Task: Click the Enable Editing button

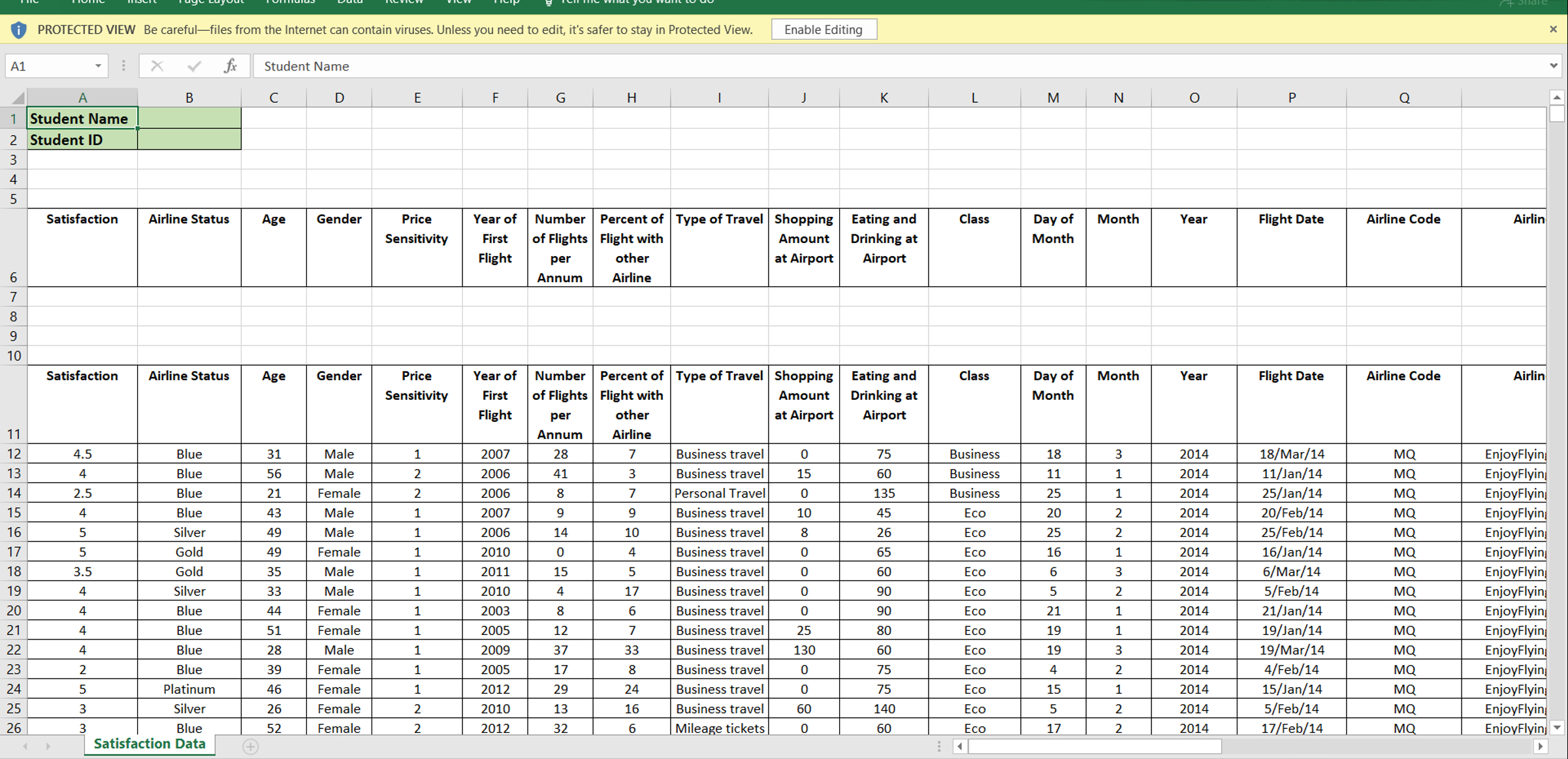Action: (x=824, y=29)
